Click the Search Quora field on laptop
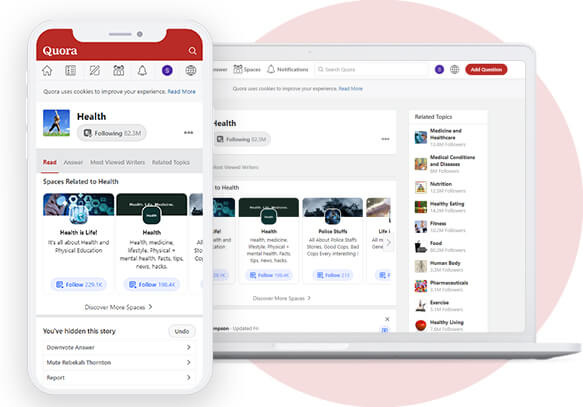The image size is (583, 407). (372, 70)
